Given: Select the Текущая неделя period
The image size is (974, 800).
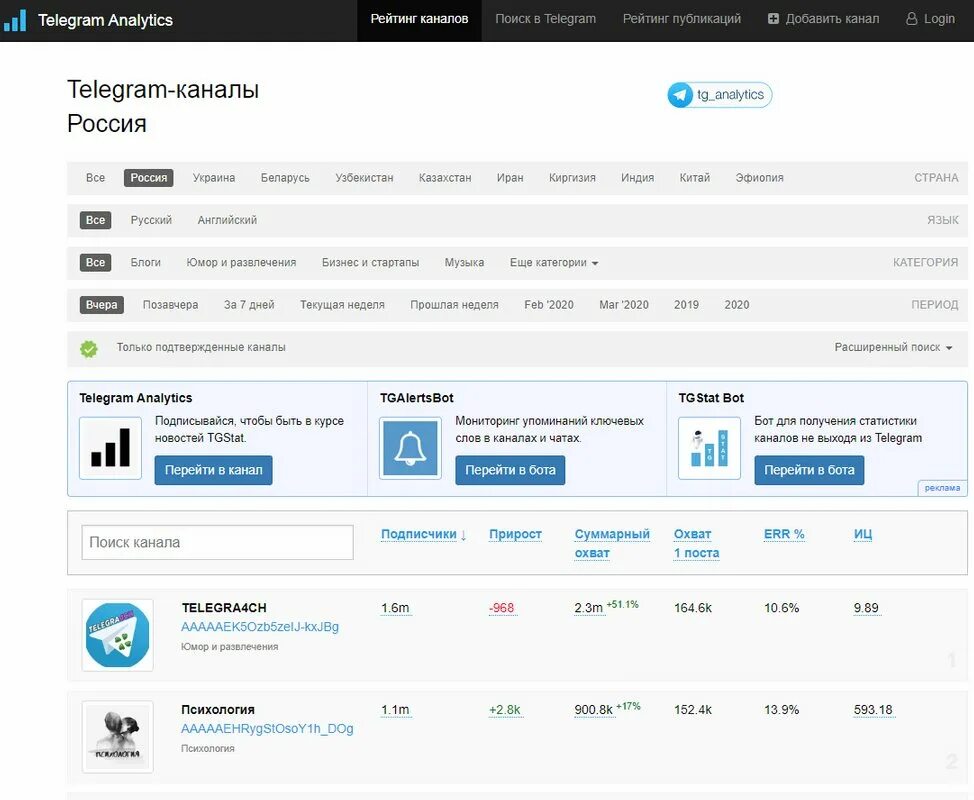Looking at the screenshot, I should 342,304.
